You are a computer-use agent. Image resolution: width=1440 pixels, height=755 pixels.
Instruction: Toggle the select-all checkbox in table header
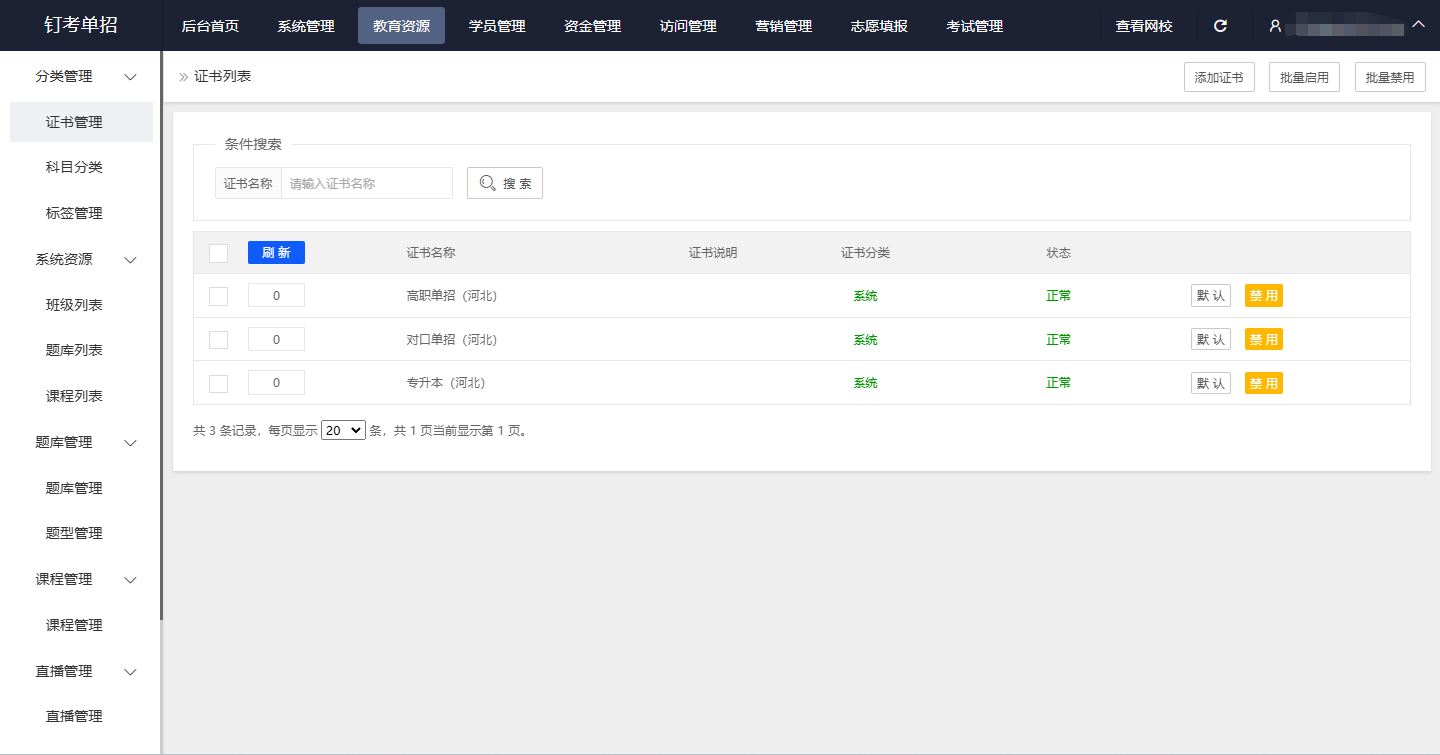218,253
